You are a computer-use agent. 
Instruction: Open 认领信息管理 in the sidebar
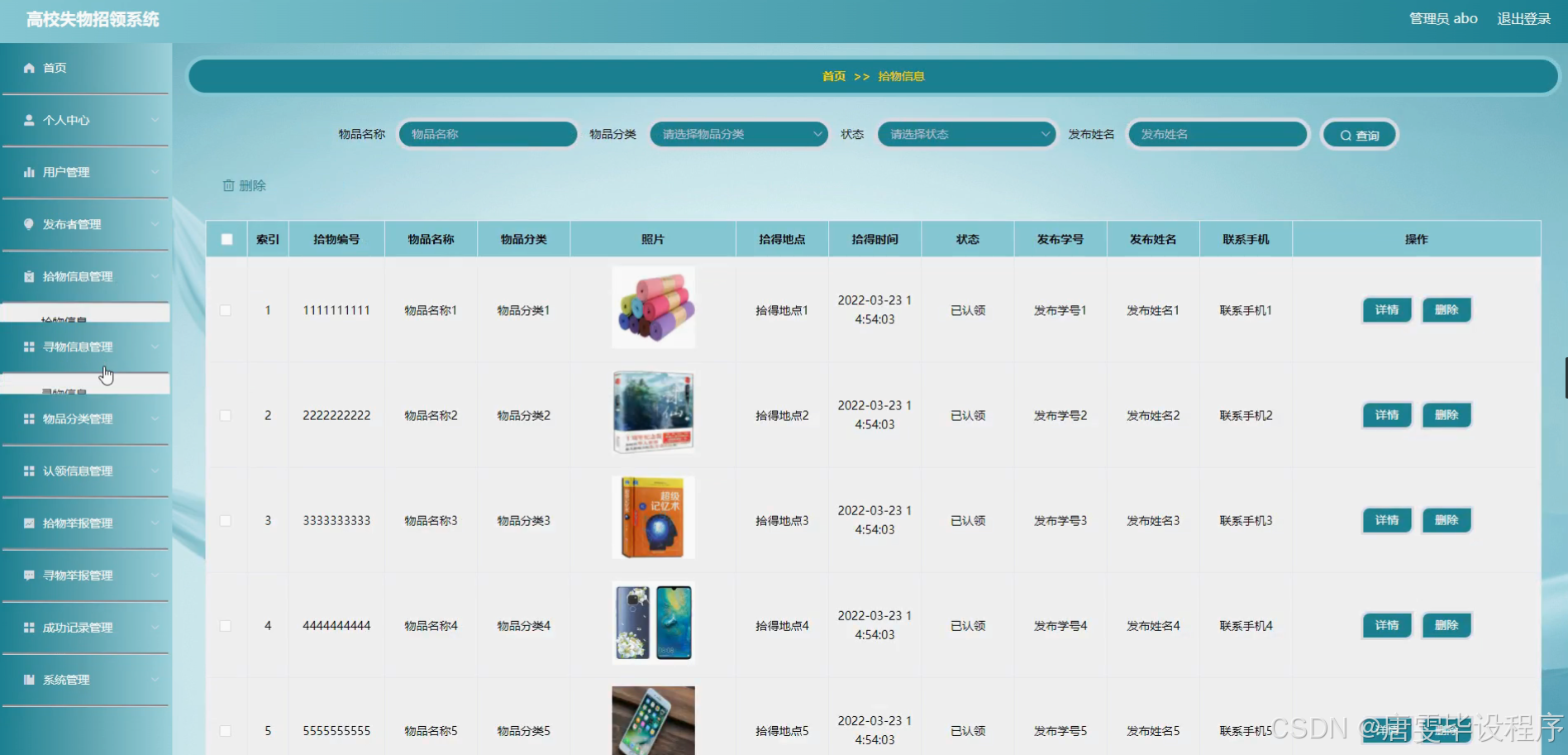pos(86,471)
